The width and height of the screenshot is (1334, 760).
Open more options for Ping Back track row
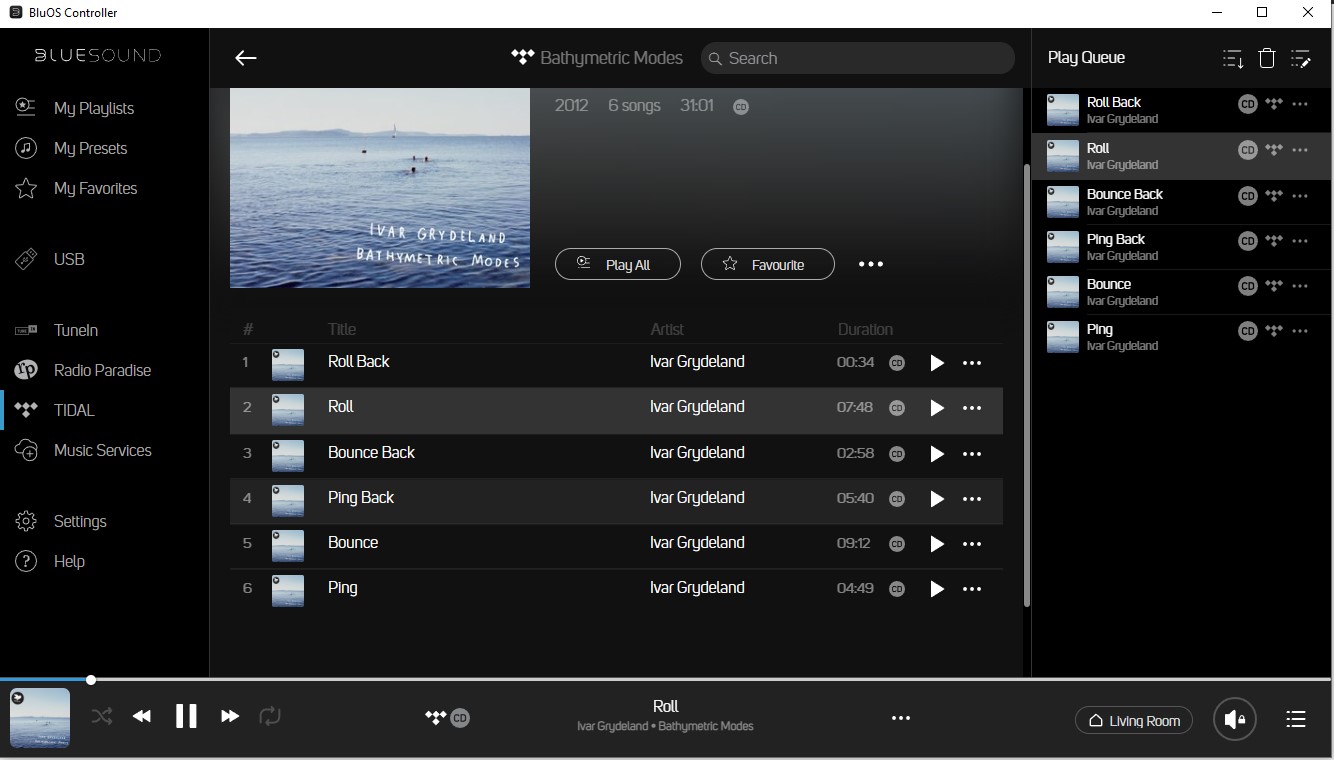tap(972, 499)
